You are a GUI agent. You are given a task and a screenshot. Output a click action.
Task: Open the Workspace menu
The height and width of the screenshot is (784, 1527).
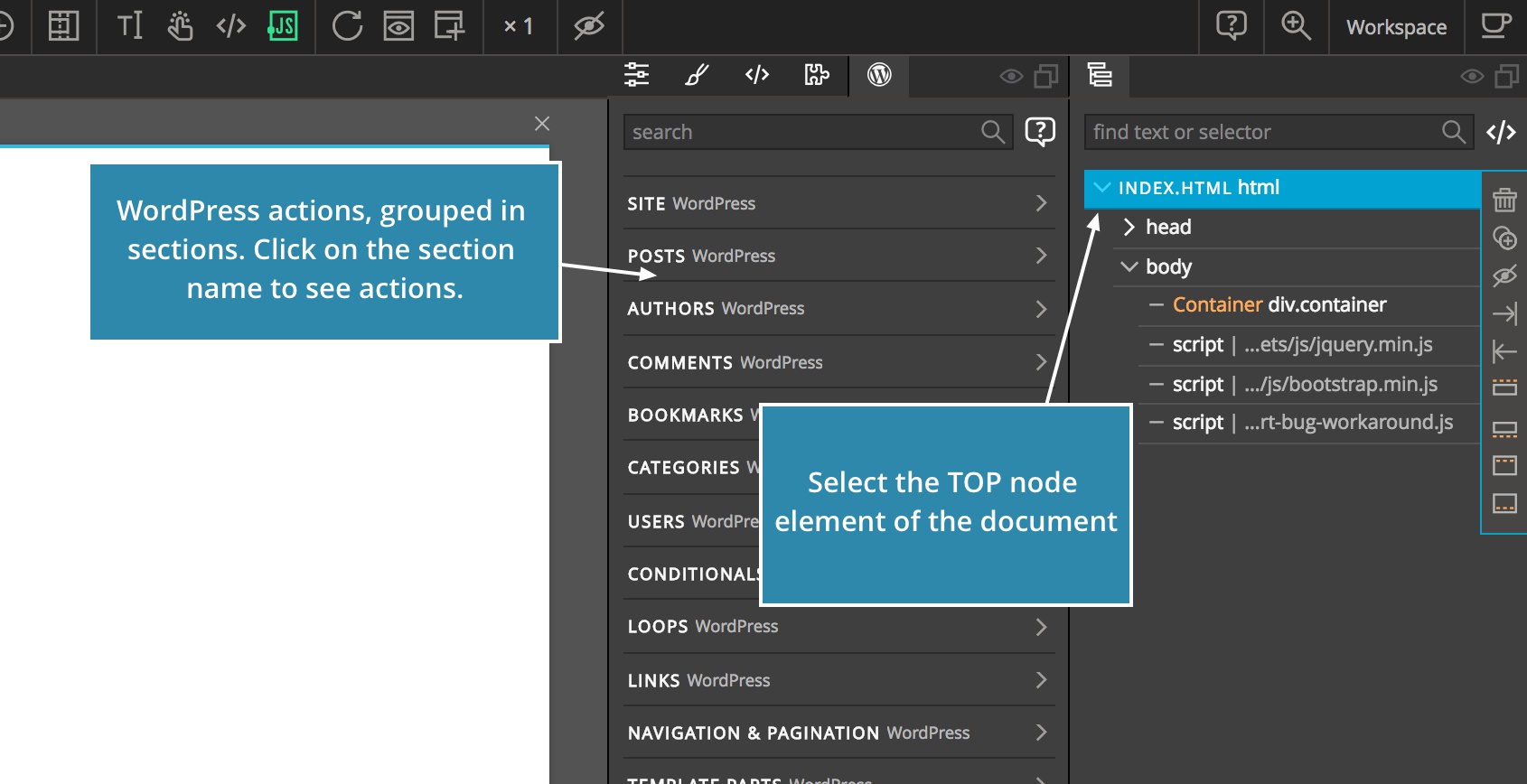point(1396,27)
